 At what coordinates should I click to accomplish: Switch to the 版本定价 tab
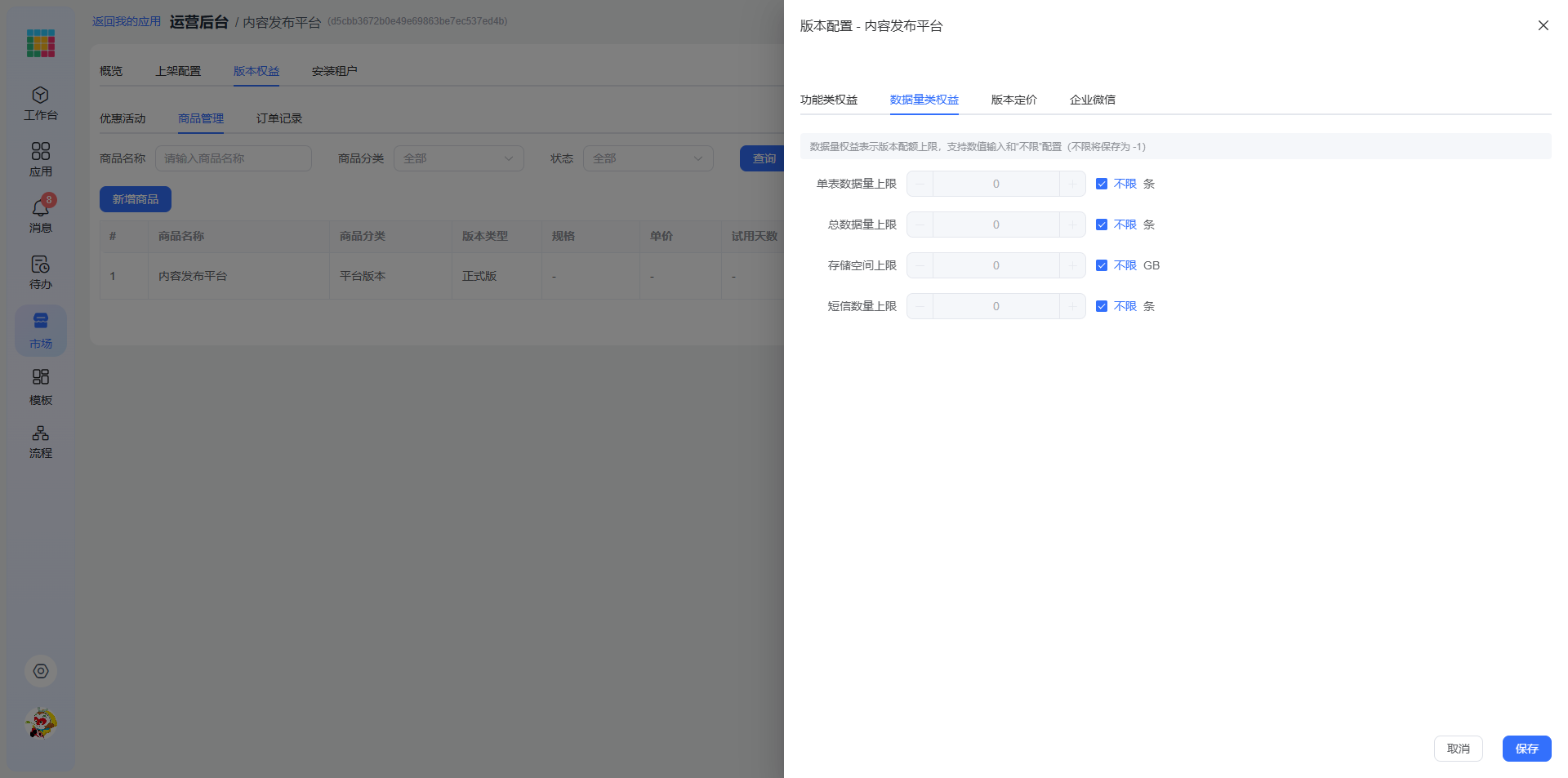coord(1014,100)
